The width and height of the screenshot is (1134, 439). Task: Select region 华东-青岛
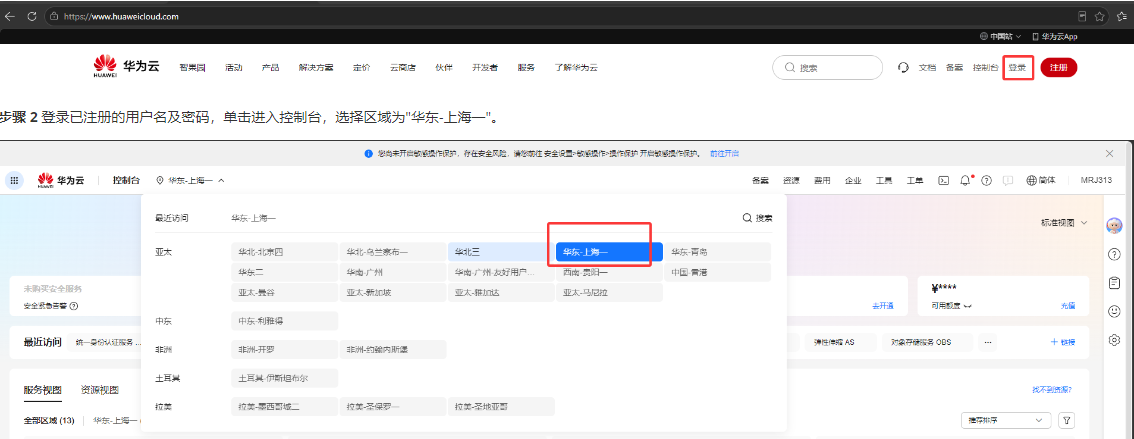[x=717, y=252]
